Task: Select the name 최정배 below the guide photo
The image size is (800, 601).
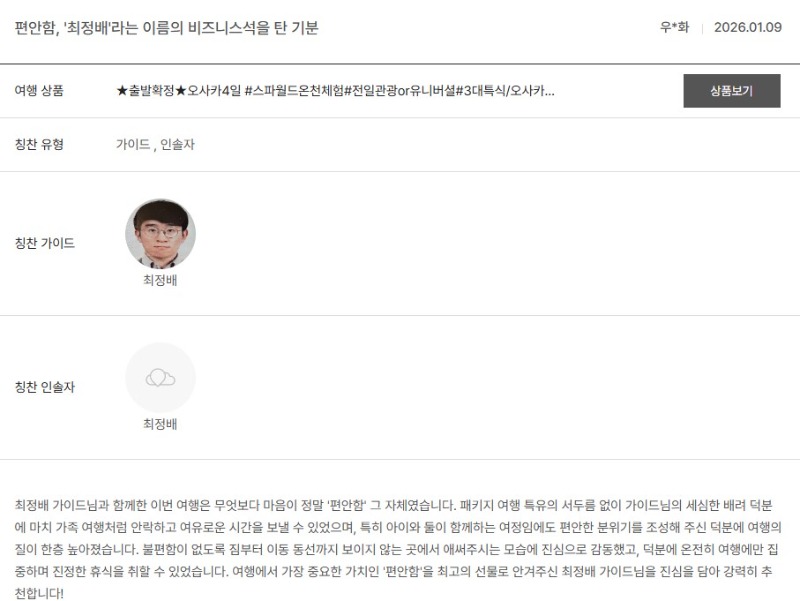Action: [x=160, y=281]
